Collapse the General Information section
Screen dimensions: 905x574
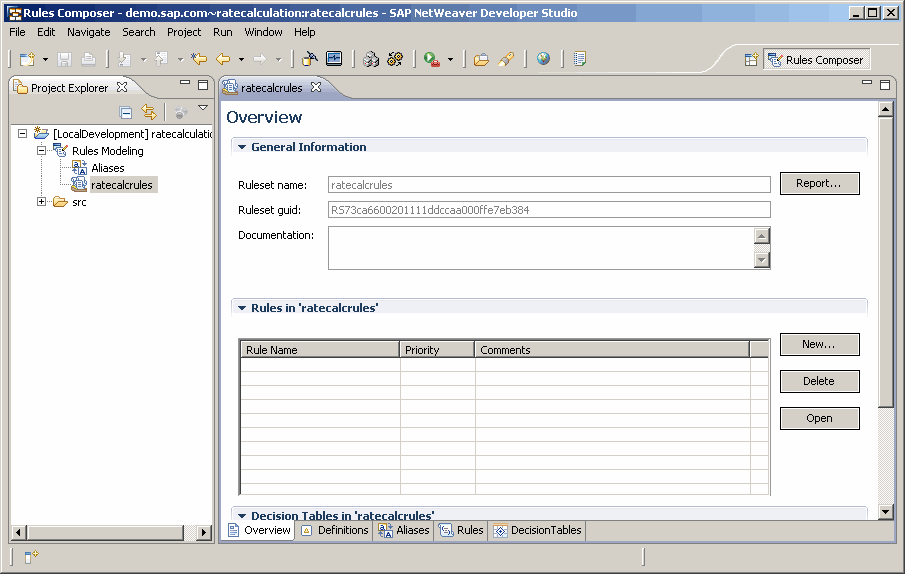tap(242, 148)
